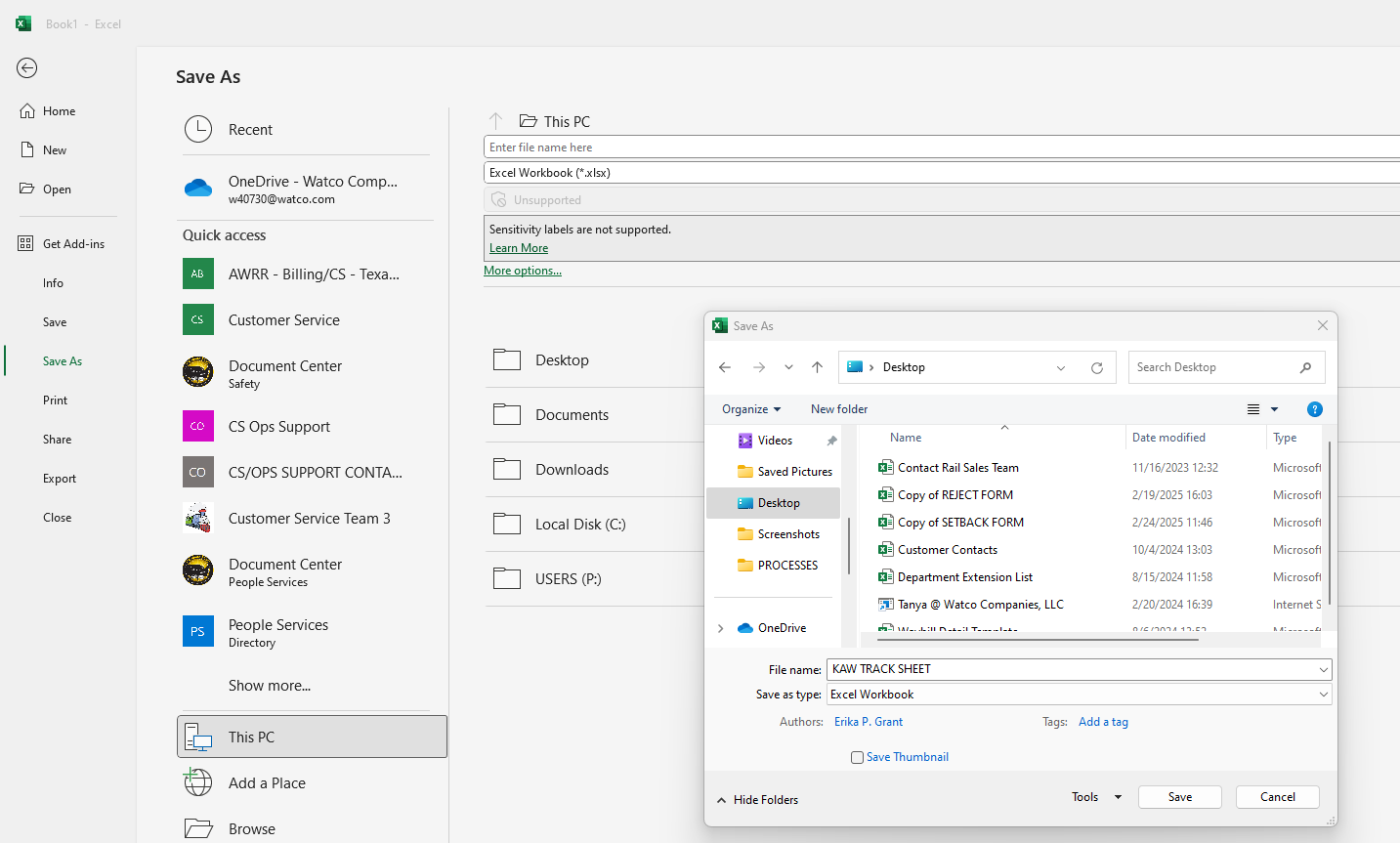Click the Recent clock icon
The width and height of the screenshot is (1400, 843).
pyautogui.click(x=198, y=129)
